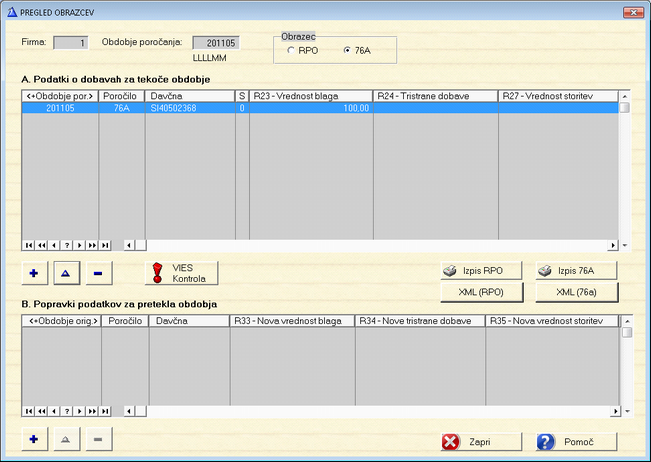Image resolution: width=651 pixels, height=462 pixels.
Task: Go to next record in table A navigator
Action: click(79, 245)
